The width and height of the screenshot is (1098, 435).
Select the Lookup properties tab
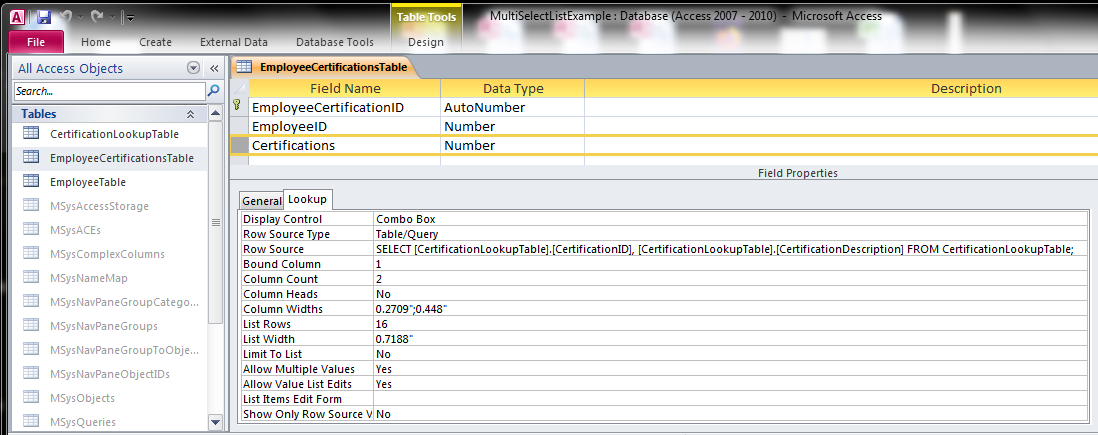coord(307,200)
